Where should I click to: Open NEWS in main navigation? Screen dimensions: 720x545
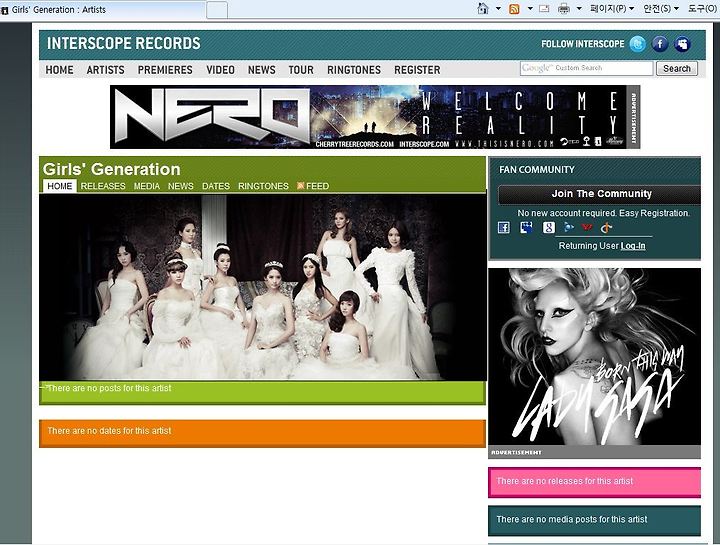coord(262,70)
